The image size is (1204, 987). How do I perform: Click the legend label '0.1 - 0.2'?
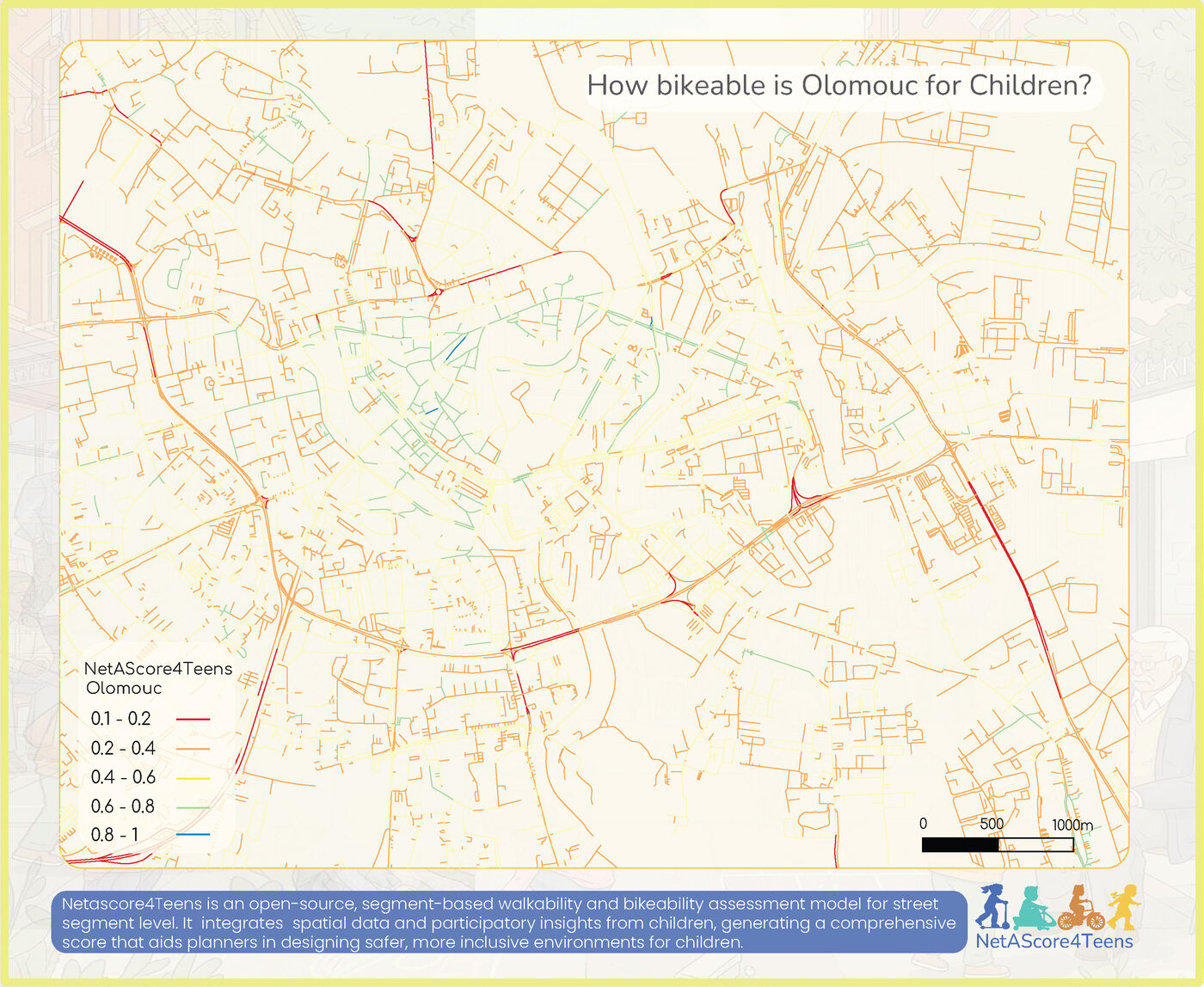[x=121, y=719]
